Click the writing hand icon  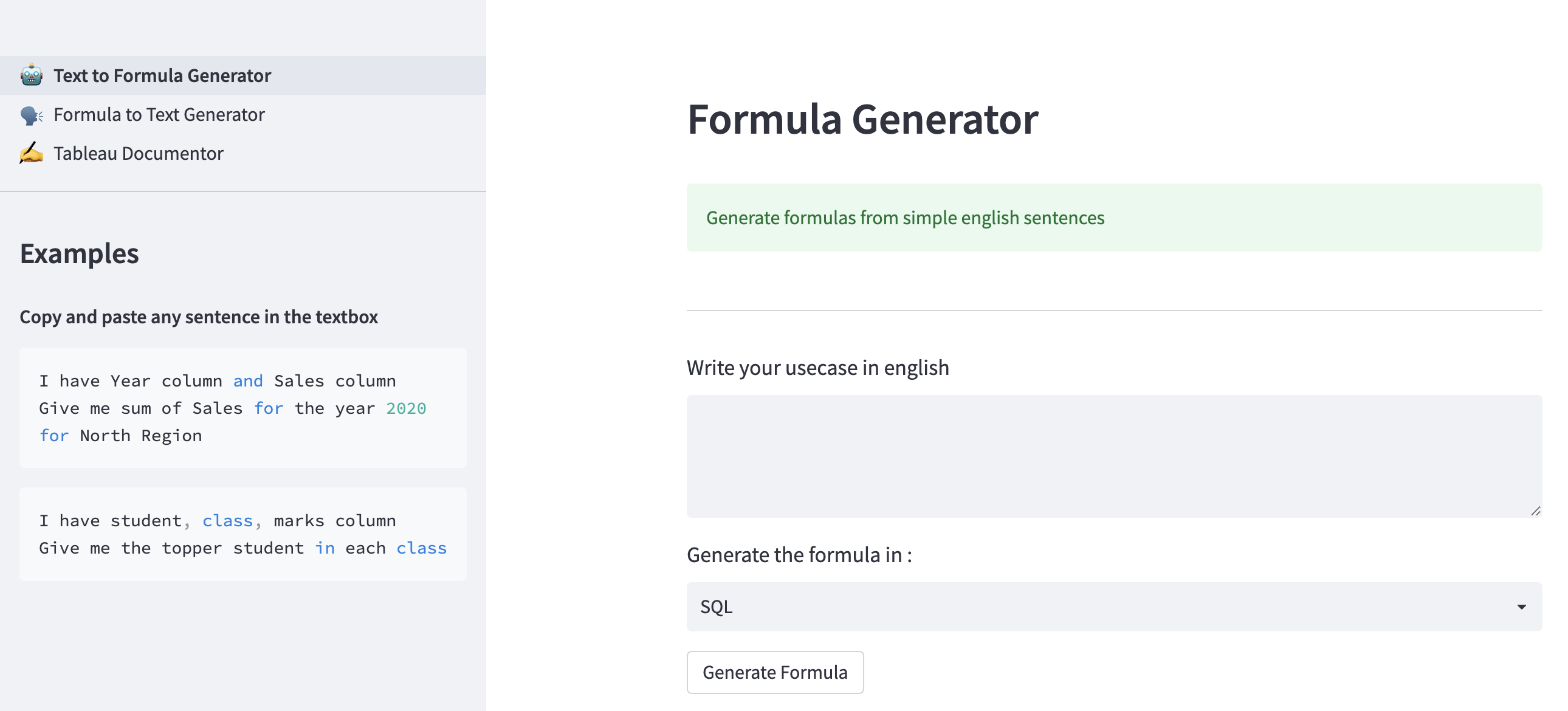[x=31, y=153]
